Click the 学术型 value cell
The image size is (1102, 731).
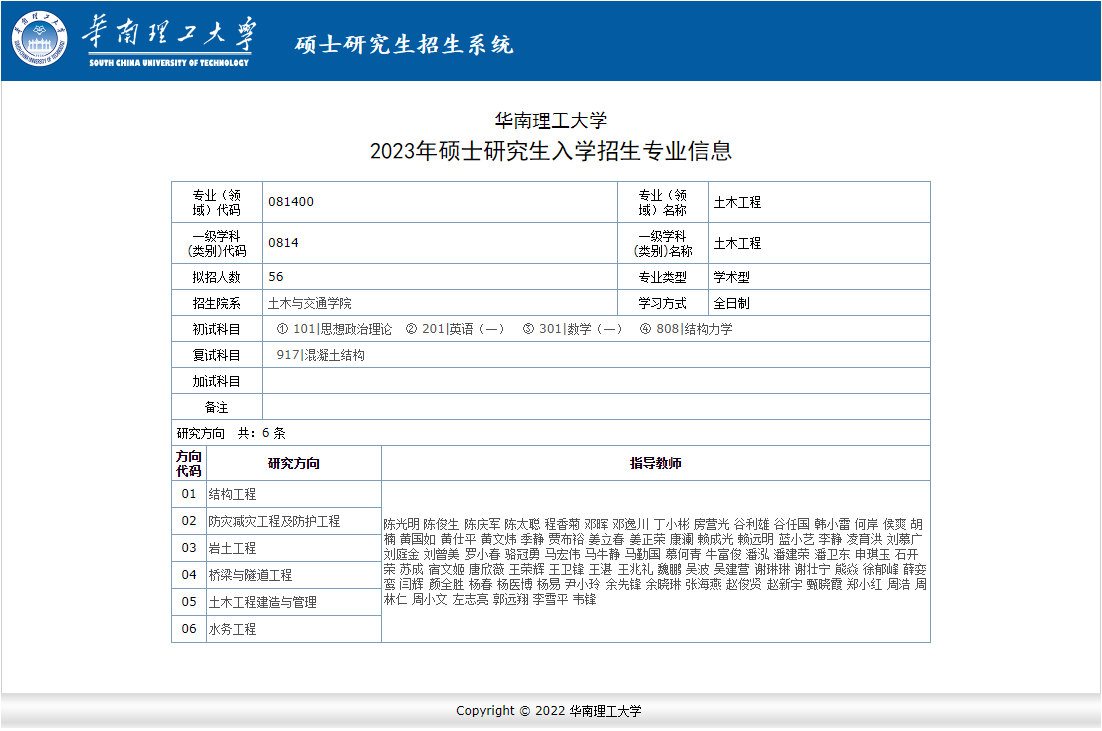(x=819, y=277)
